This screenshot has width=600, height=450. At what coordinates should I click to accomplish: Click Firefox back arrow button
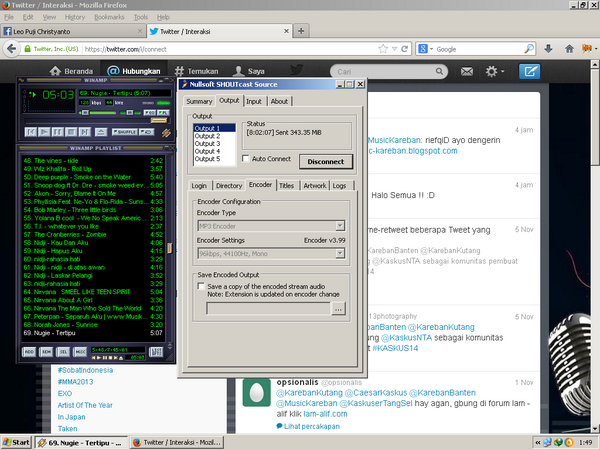[x=11, y=49]
